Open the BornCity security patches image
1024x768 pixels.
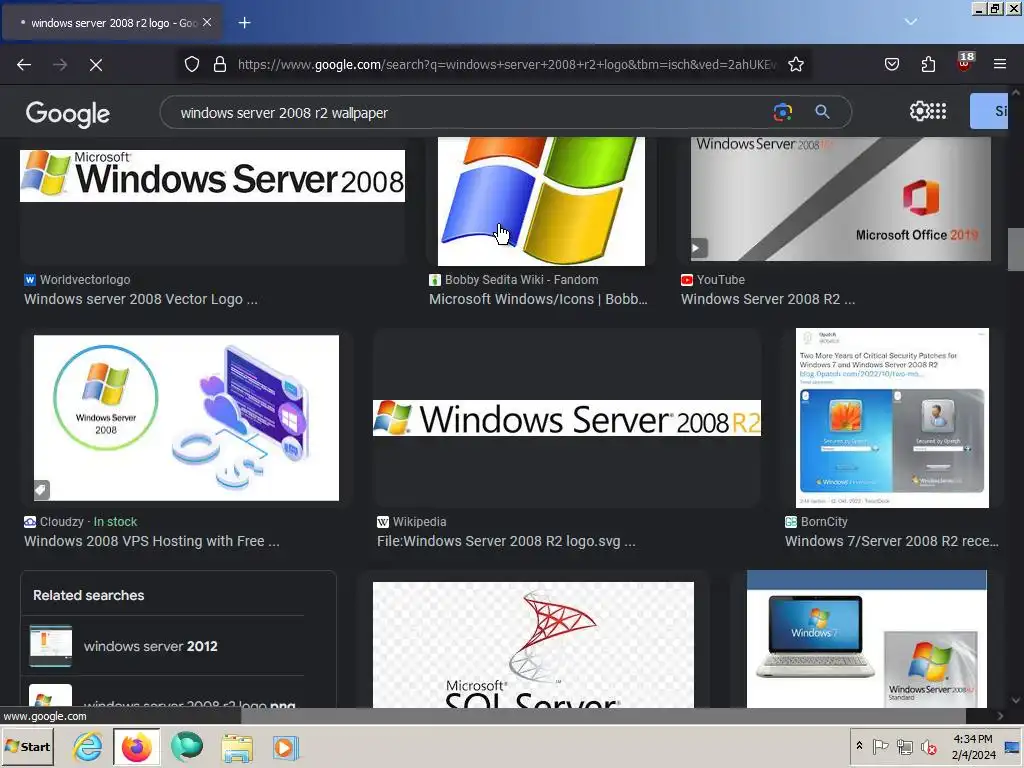pos(892,418)
